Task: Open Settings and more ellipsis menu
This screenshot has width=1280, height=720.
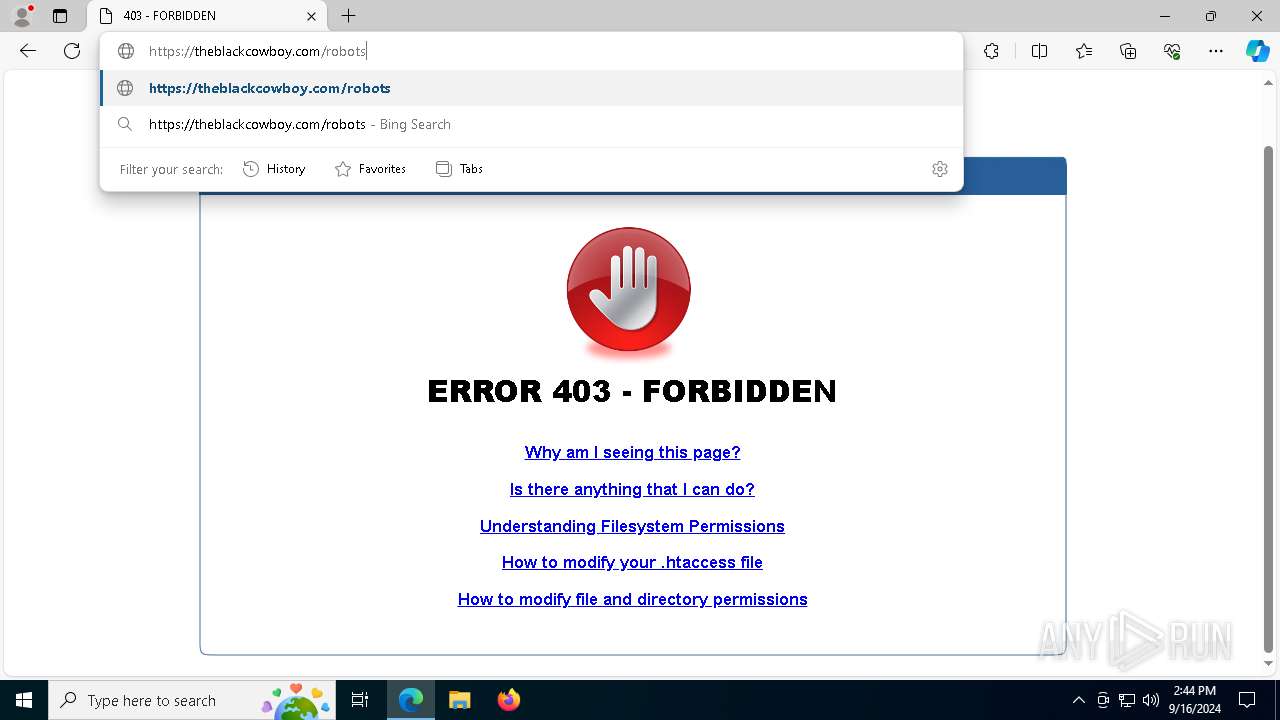Action: (1216, 51)
